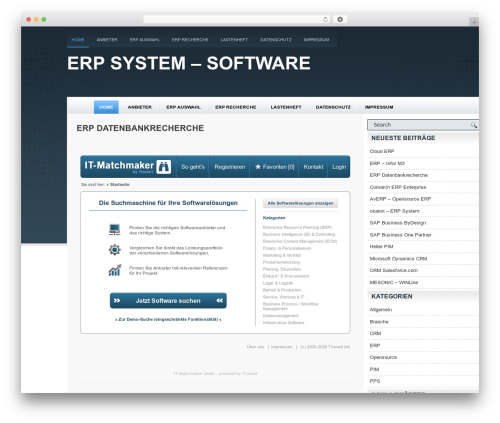Open the ERP – Infor M3 post
500x423 pixels.
point(387,163)
